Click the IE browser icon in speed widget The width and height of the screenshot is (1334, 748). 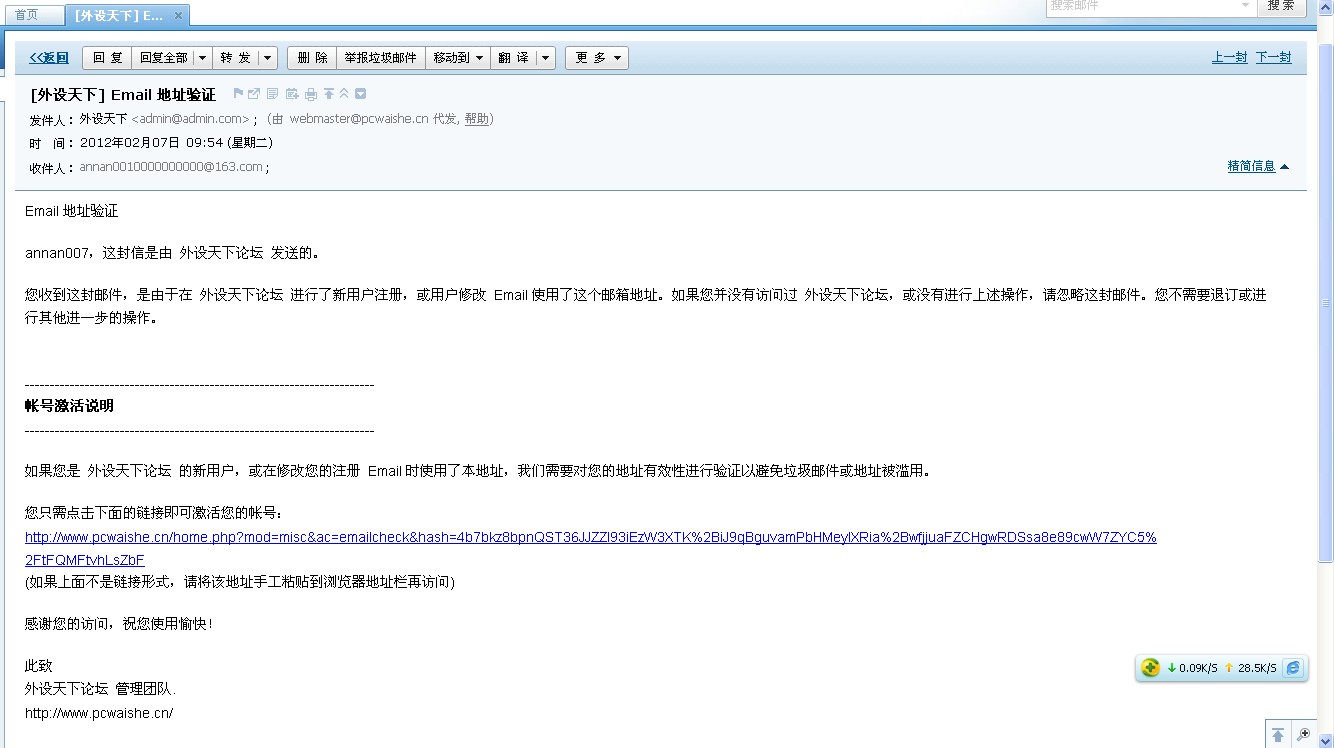pyautogui.click(x=1293, y=668)
